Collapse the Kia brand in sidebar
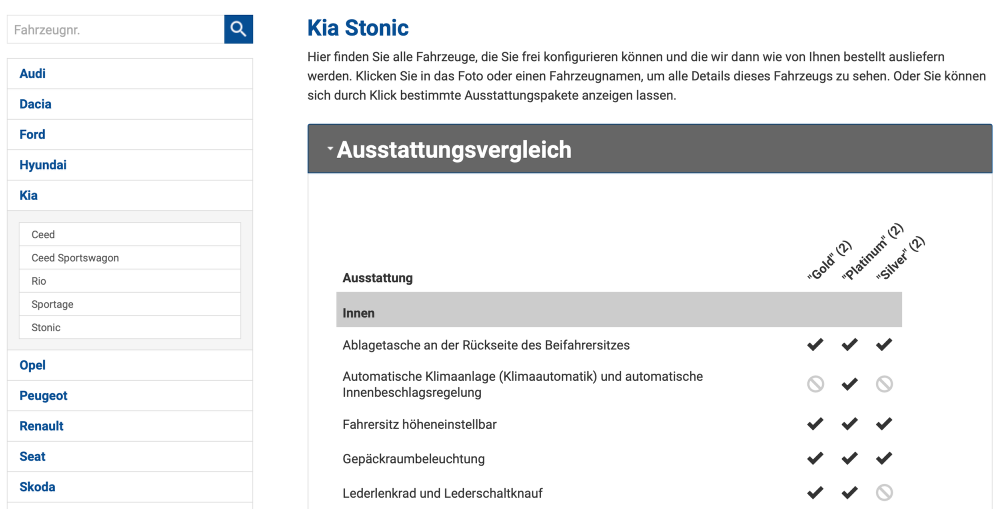Screen dimensions: 999x509 29,196
